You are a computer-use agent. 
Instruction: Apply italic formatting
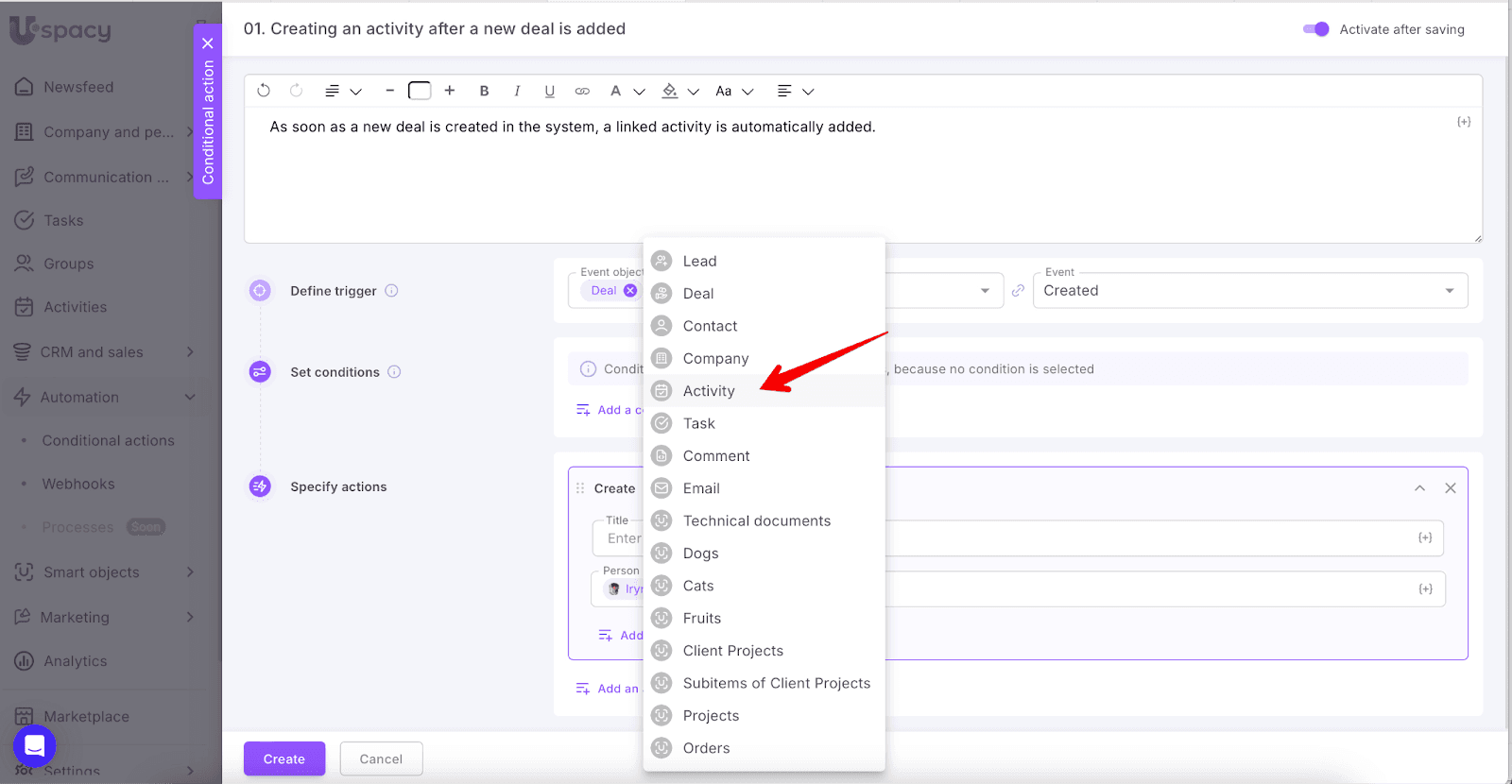[x=517, y=91]
